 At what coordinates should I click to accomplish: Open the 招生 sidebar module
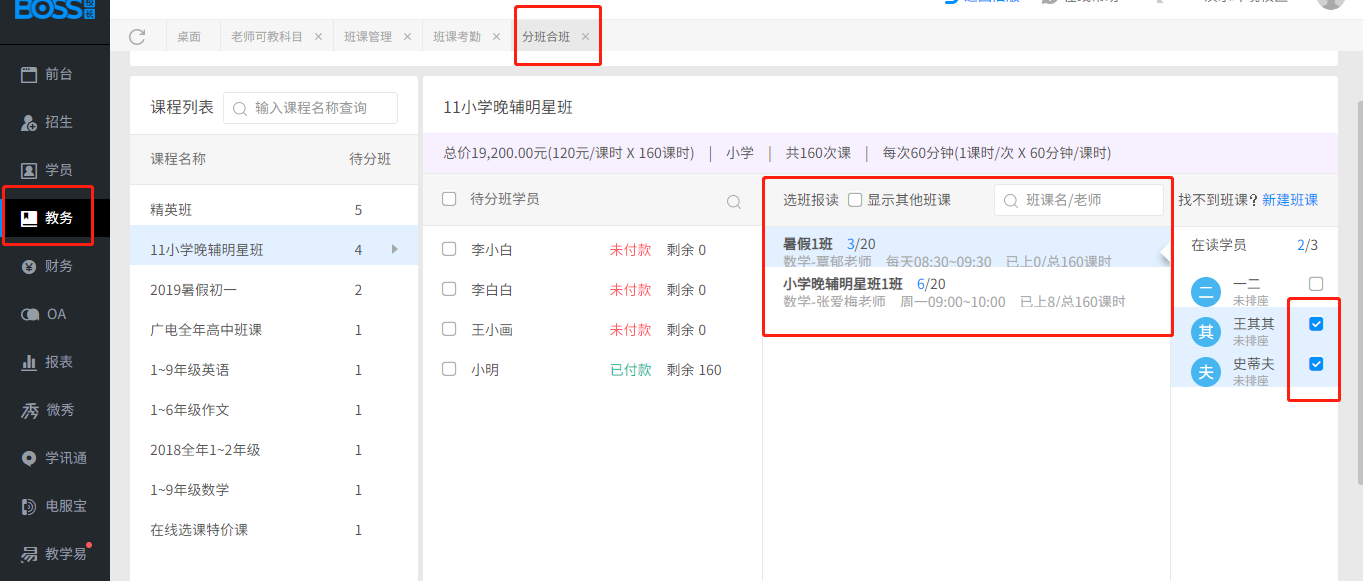point(55,122)
